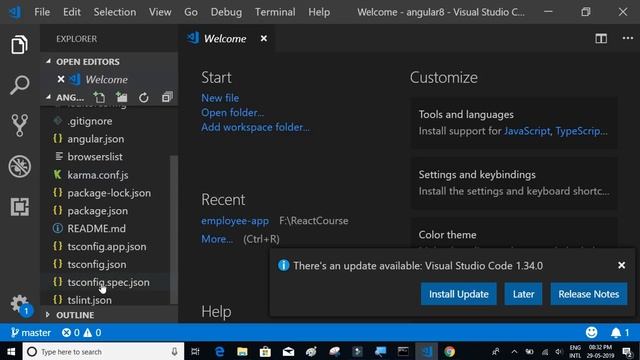
Task: Open Microsoft Edge from taskbar
Action: point(220,351)
